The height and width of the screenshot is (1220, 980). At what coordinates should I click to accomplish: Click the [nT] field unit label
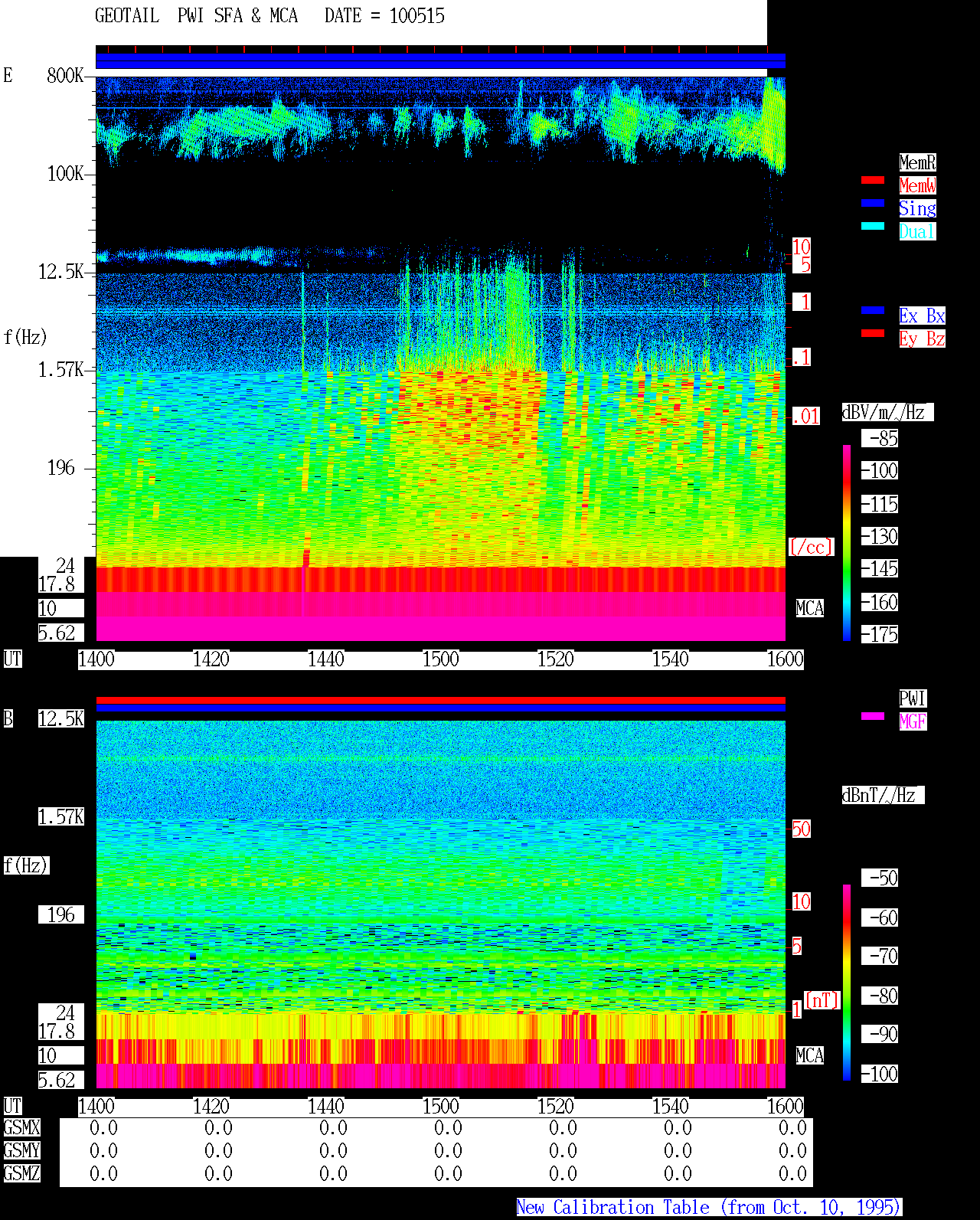(822, 1000)
